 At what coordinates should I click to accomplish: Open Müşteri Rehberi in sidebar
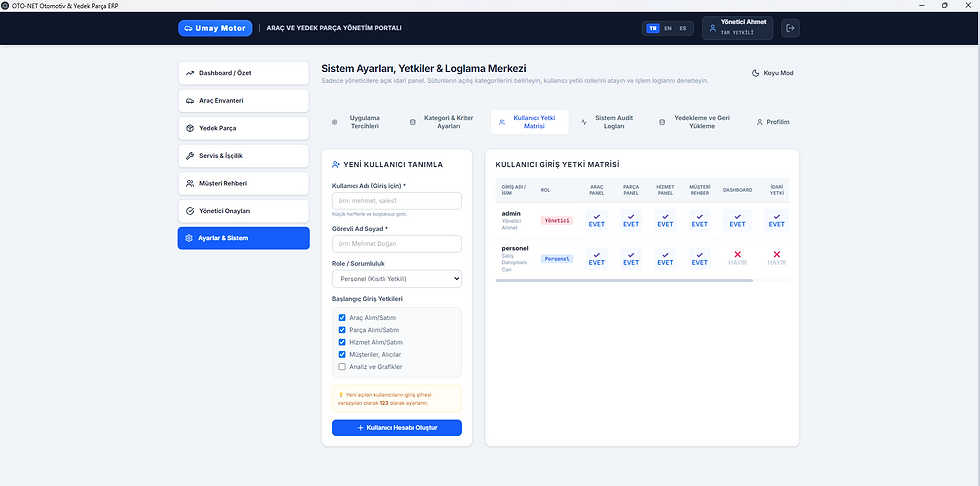pos(243,183)
